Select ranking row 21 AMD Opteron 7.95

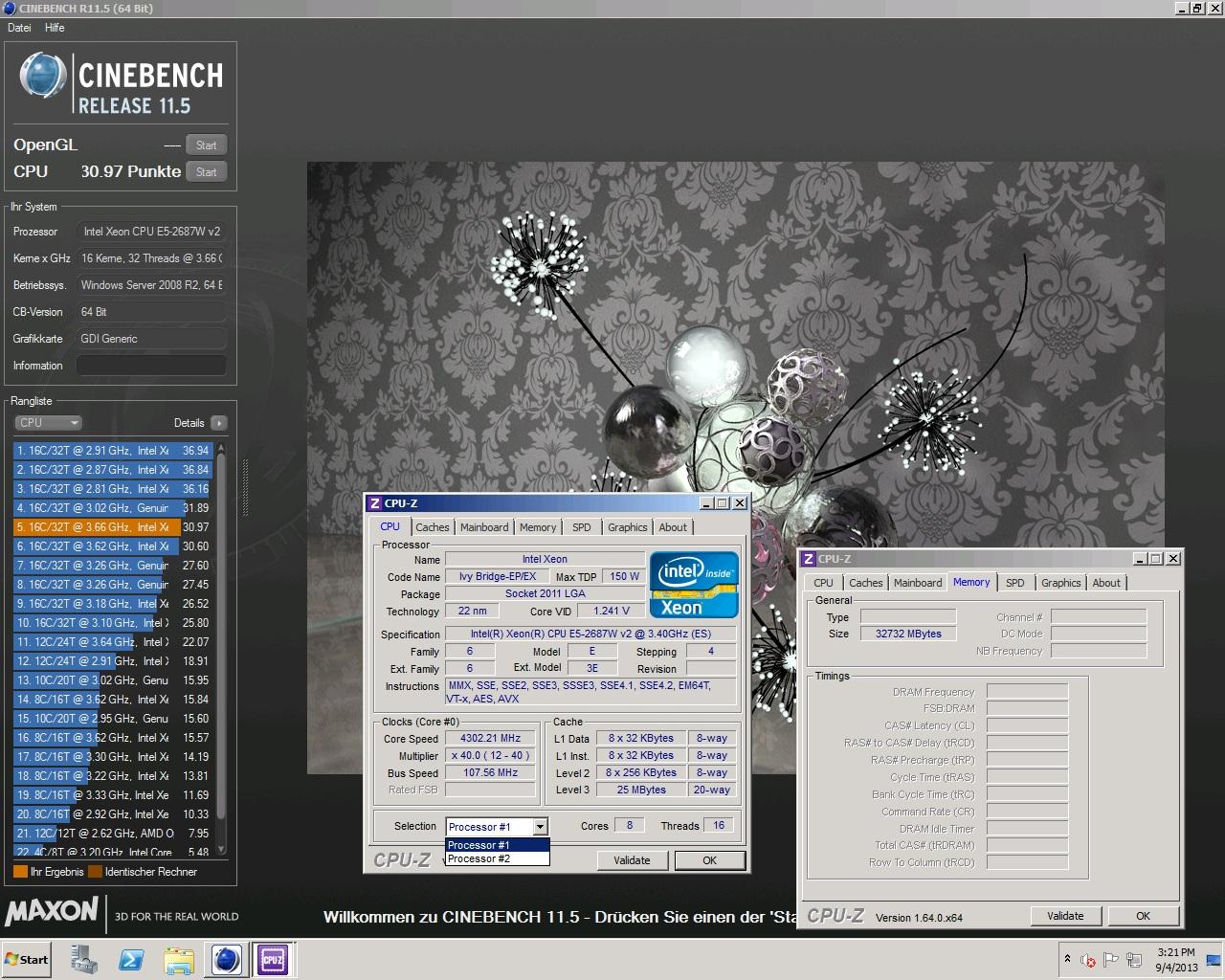pos(111,834)
